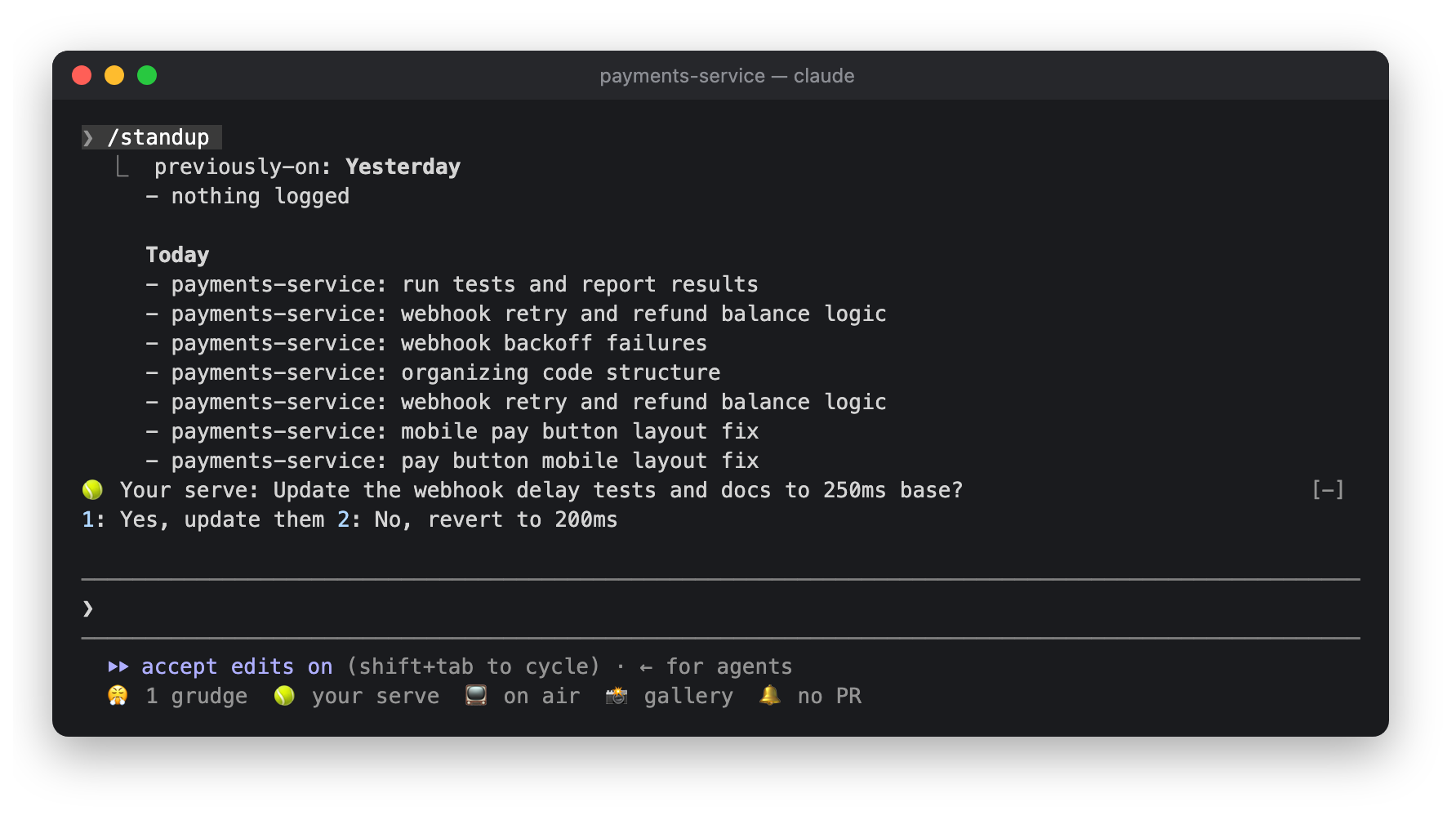Screen dimensions: 1456x820
Task: Maximize the window with green button
Action: pos(147,75)
